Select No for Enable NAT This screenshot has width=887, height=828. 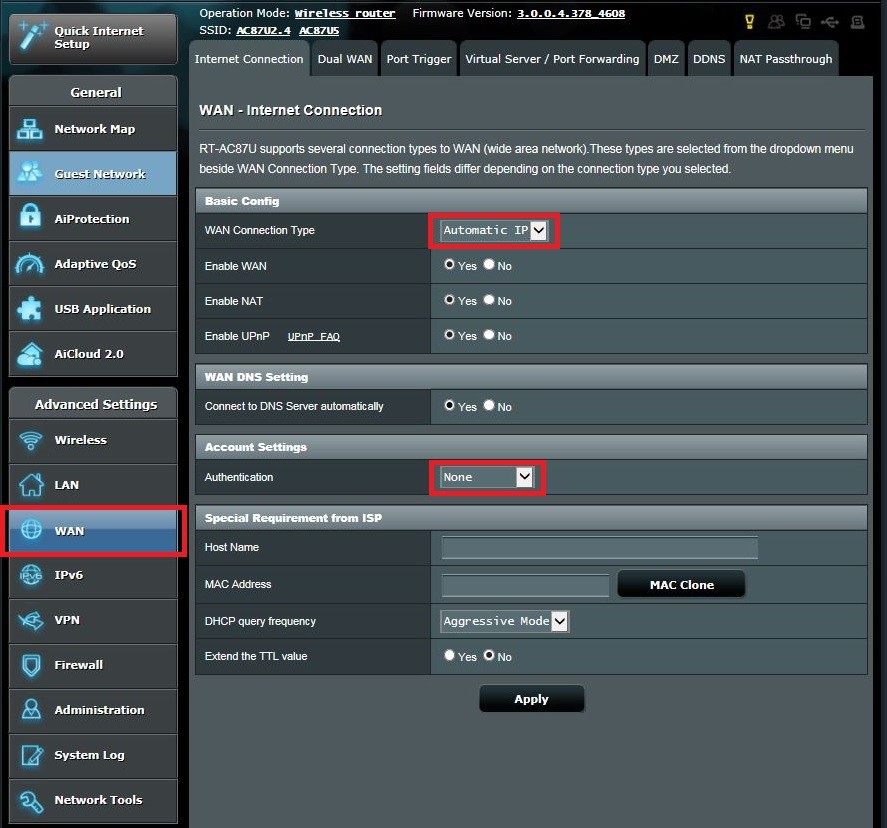click(489, 300)
